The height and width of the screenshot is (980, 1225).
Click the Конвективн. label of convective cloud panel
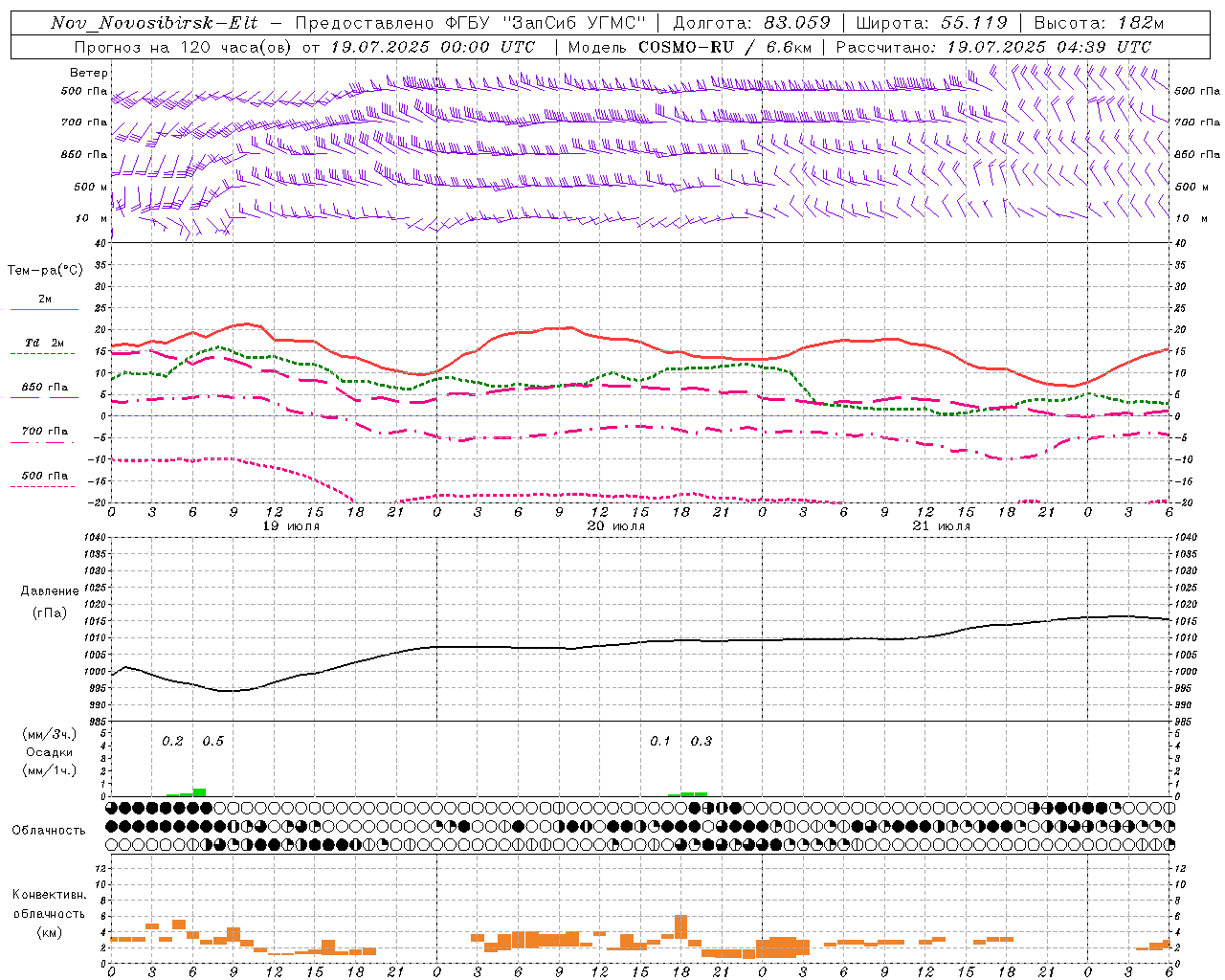(x=50, y=894)
